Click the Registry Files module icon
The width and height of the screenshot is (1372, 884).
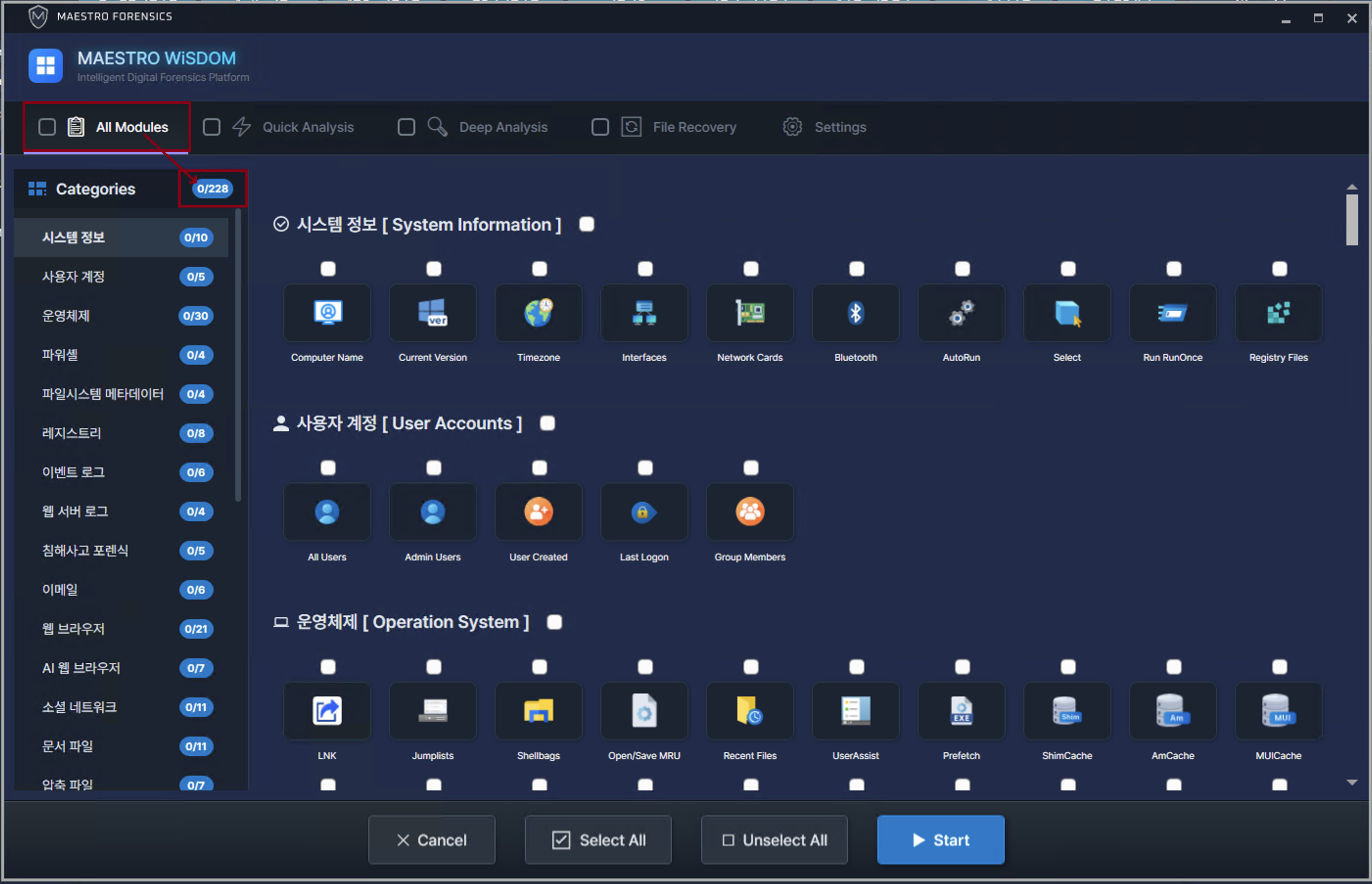click(1278, 313)
